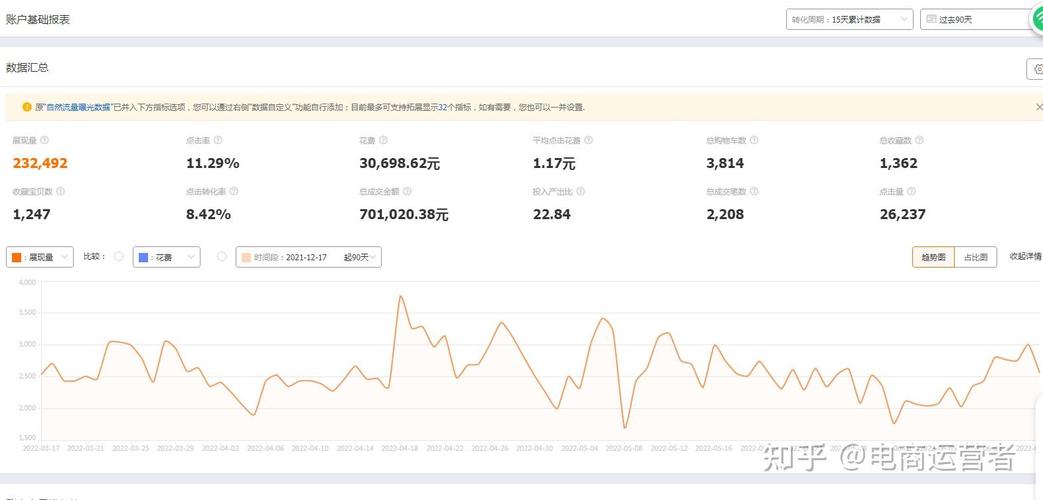Screen dimensions: 1043x500
Task: Switch to 趋势图 chart view
Action: (933, 257)
